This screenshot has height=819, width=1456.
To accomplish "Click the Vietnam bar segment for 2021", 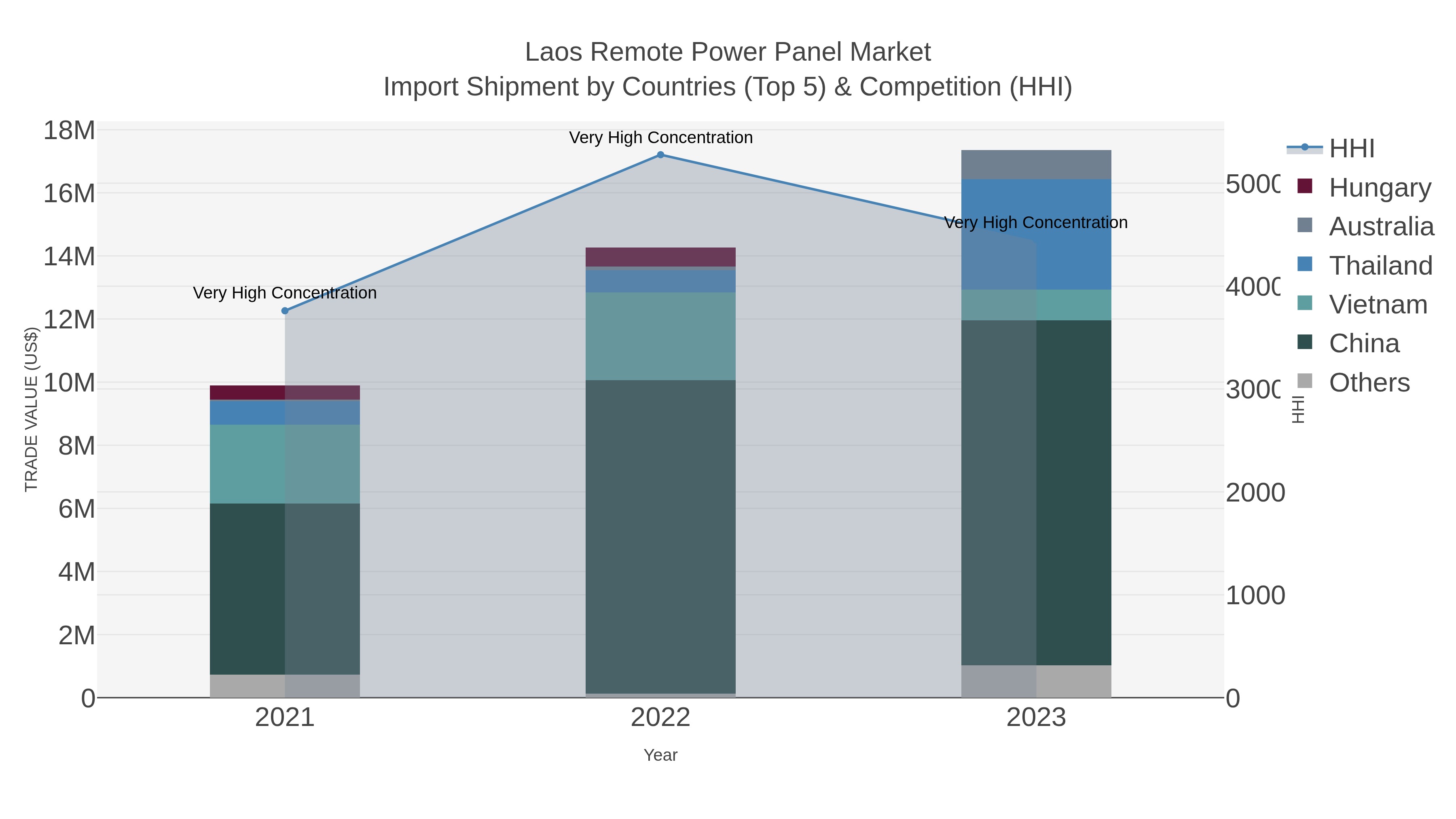I will 285,464.
